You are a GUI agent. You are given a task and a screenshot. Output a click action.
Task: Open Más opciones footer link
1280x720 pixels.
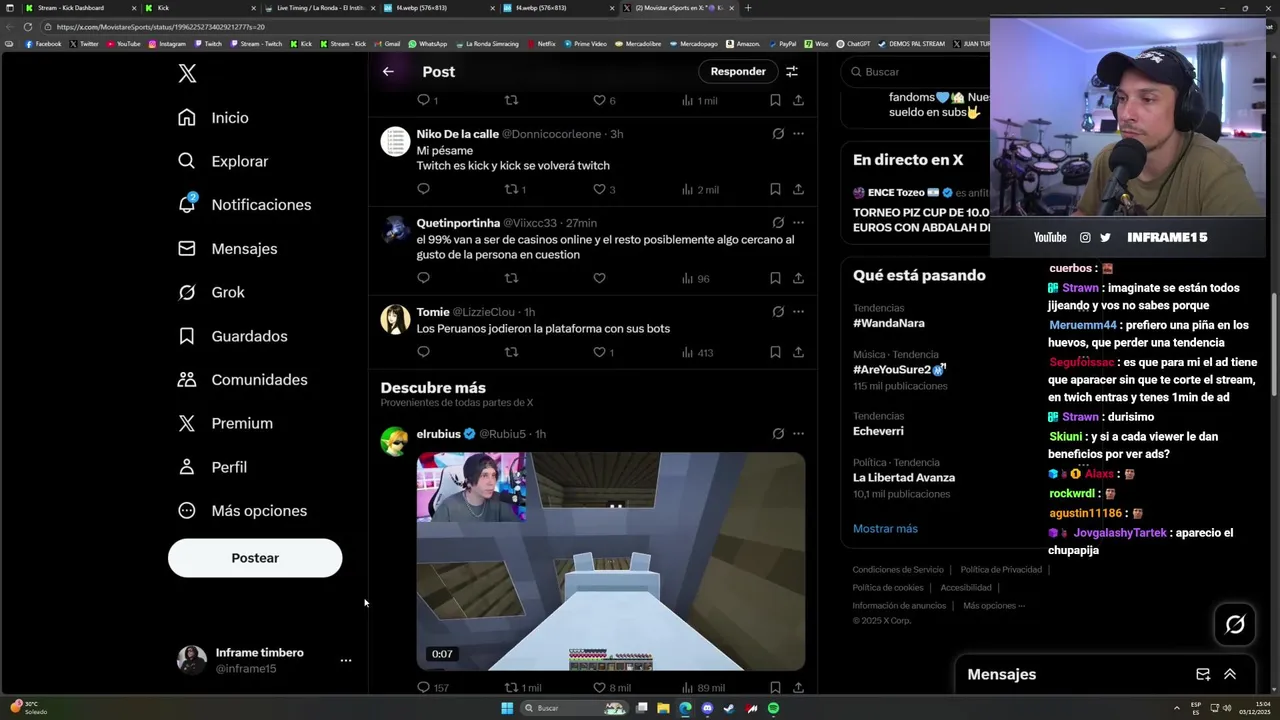coord(994,606)
